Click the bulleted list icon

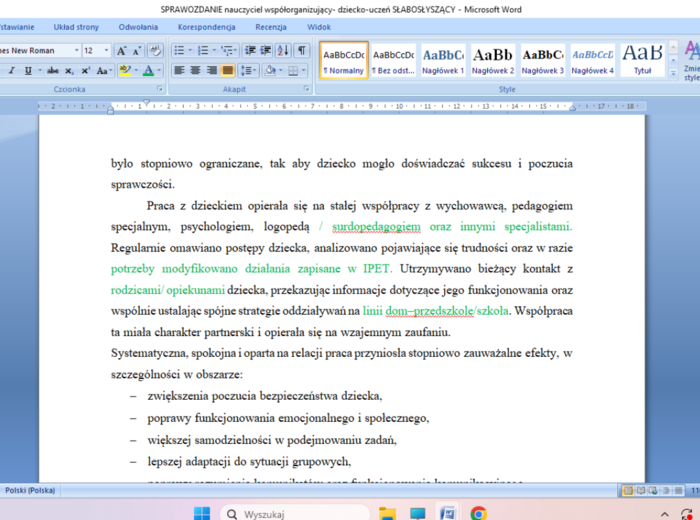[178, 50]
